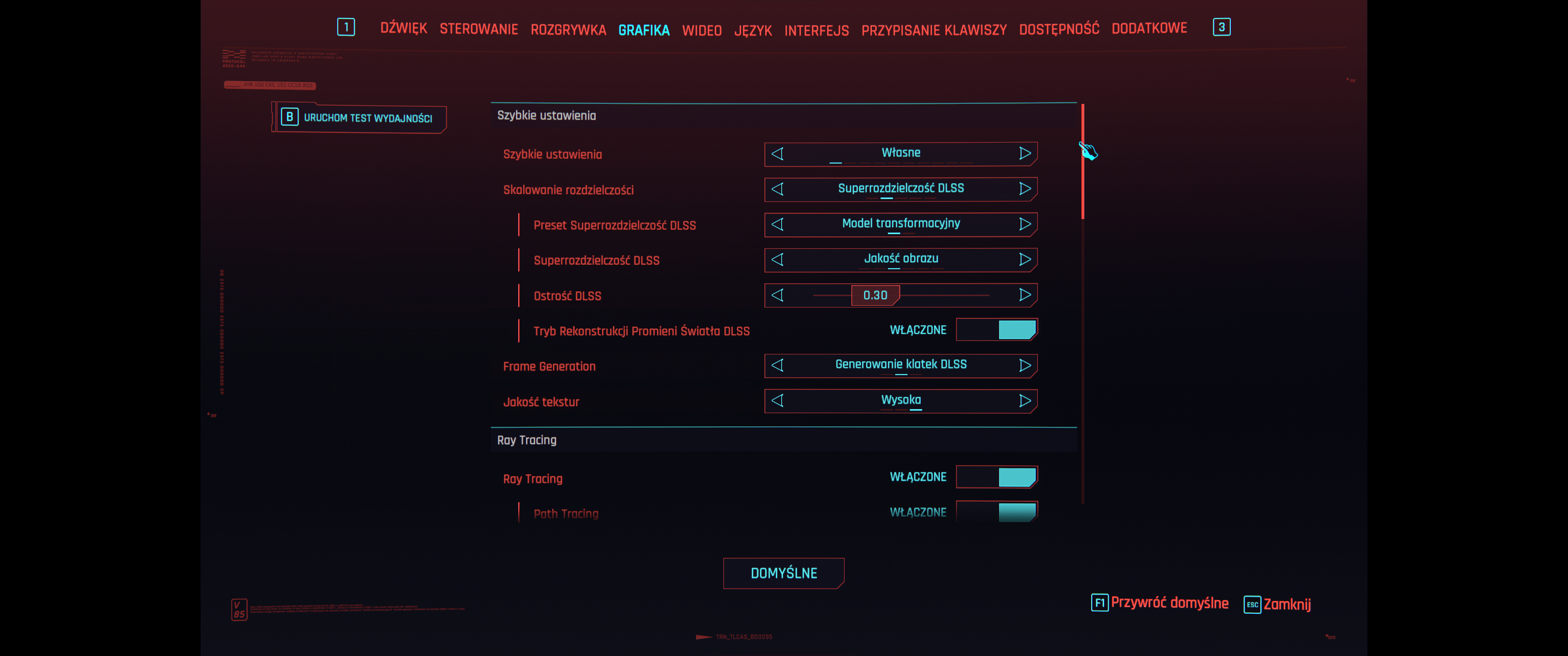Open the DŹWIĘK settings tab
This screenshot has height=656, width=1568.
[x=403, y=29]
